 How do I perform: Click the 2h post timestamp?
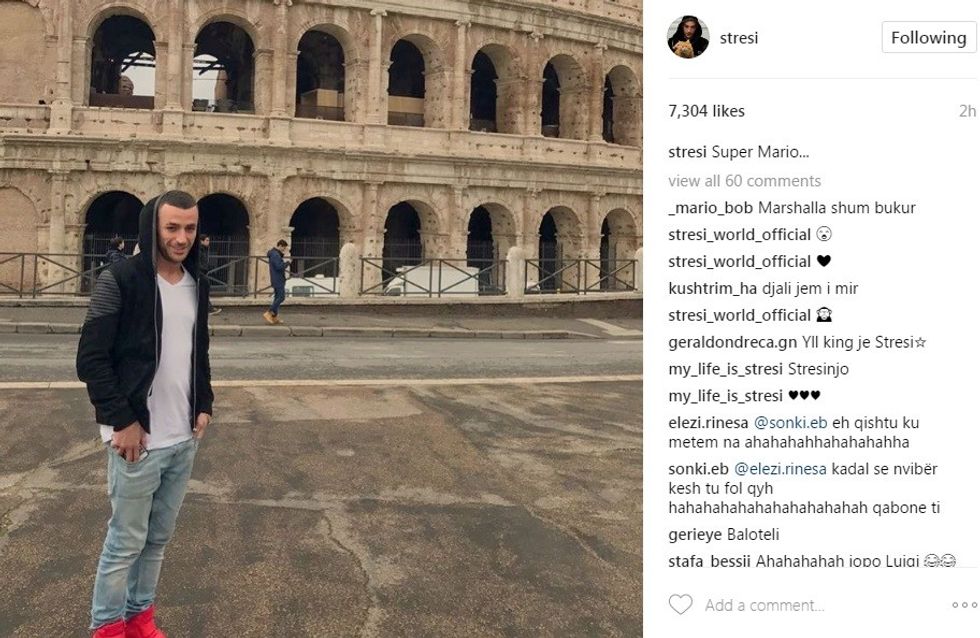point(967,111)
